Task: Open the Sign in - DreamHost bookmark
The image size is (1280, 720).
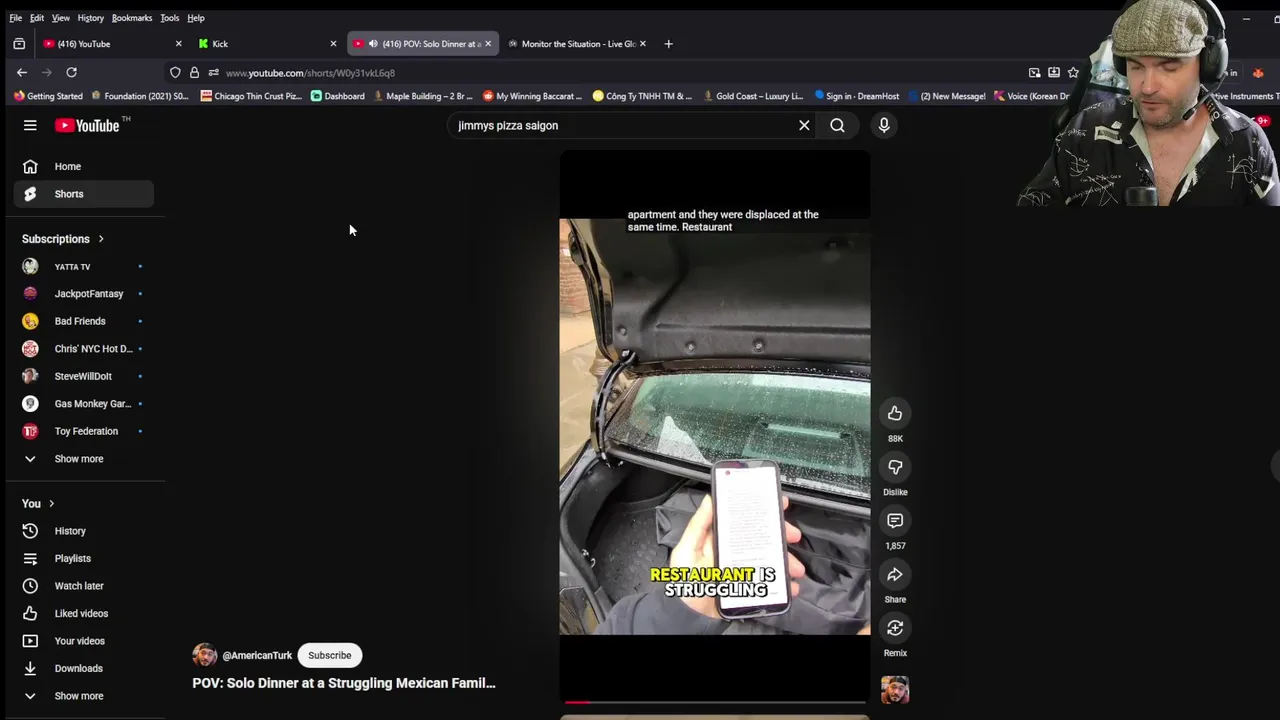Action: click(858, 96)
